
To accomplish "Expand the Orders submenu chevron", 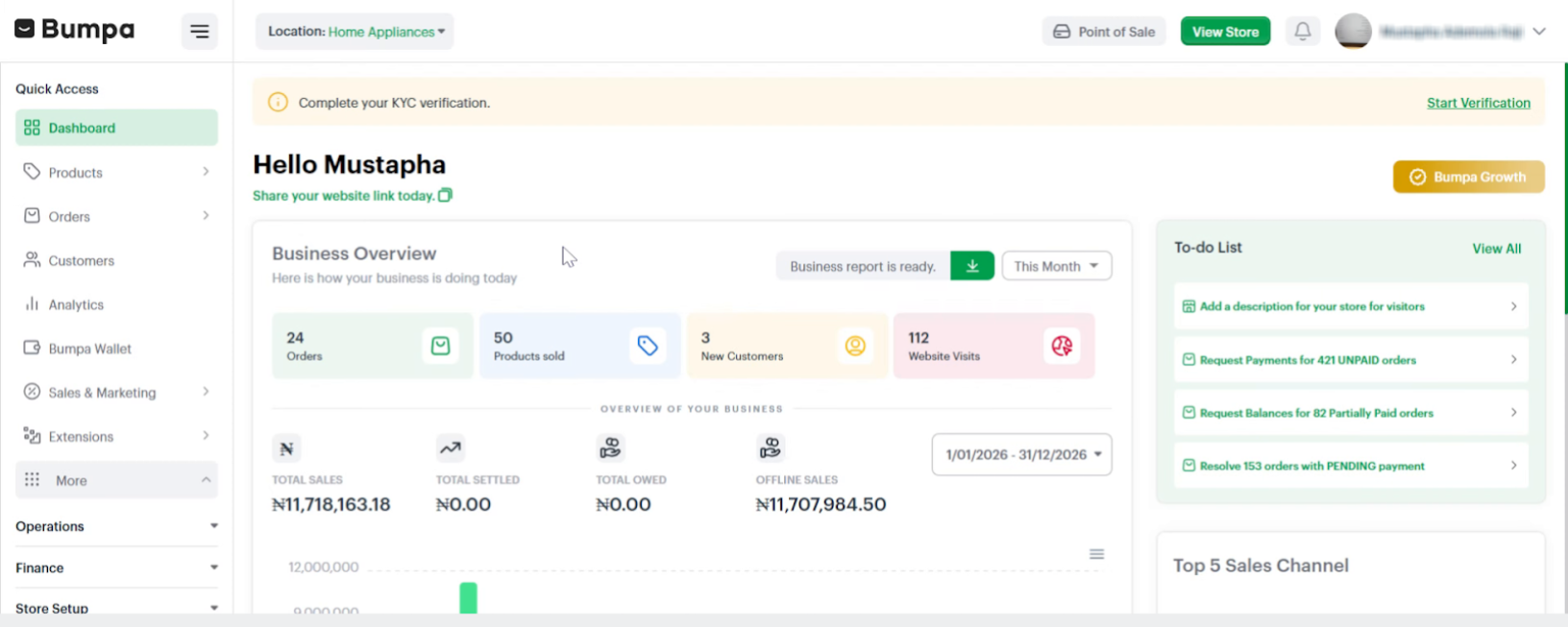I will tap(206, 216).
